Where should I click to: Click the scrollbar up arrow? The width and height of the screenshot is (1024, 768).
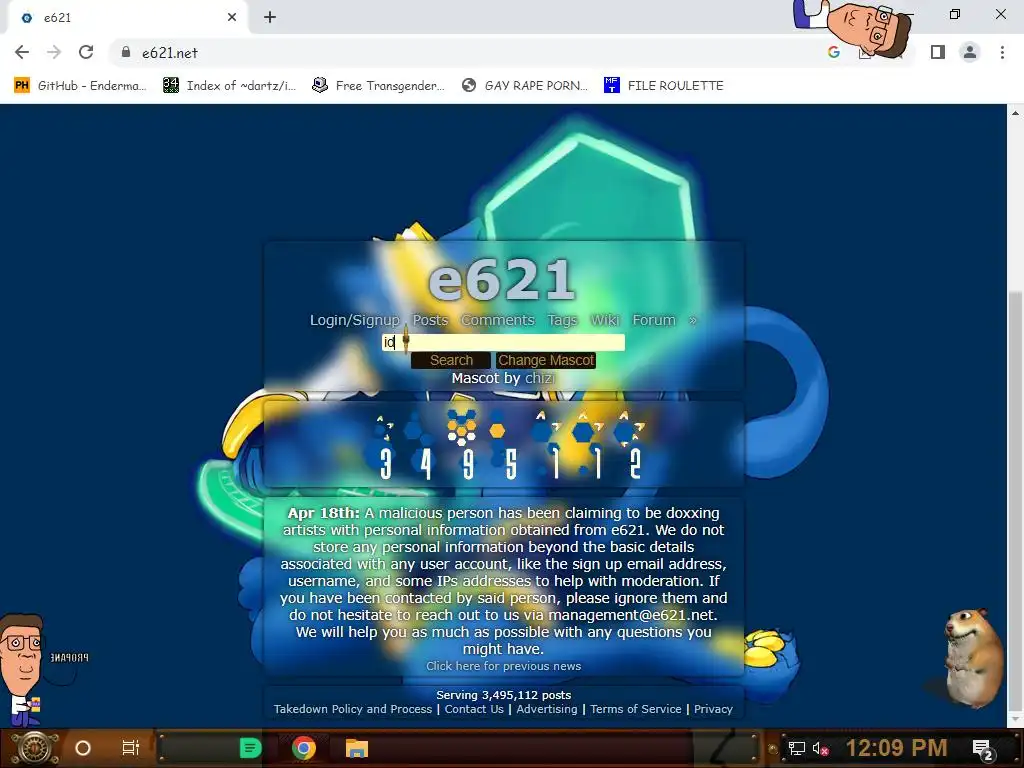pos(1015,113)
